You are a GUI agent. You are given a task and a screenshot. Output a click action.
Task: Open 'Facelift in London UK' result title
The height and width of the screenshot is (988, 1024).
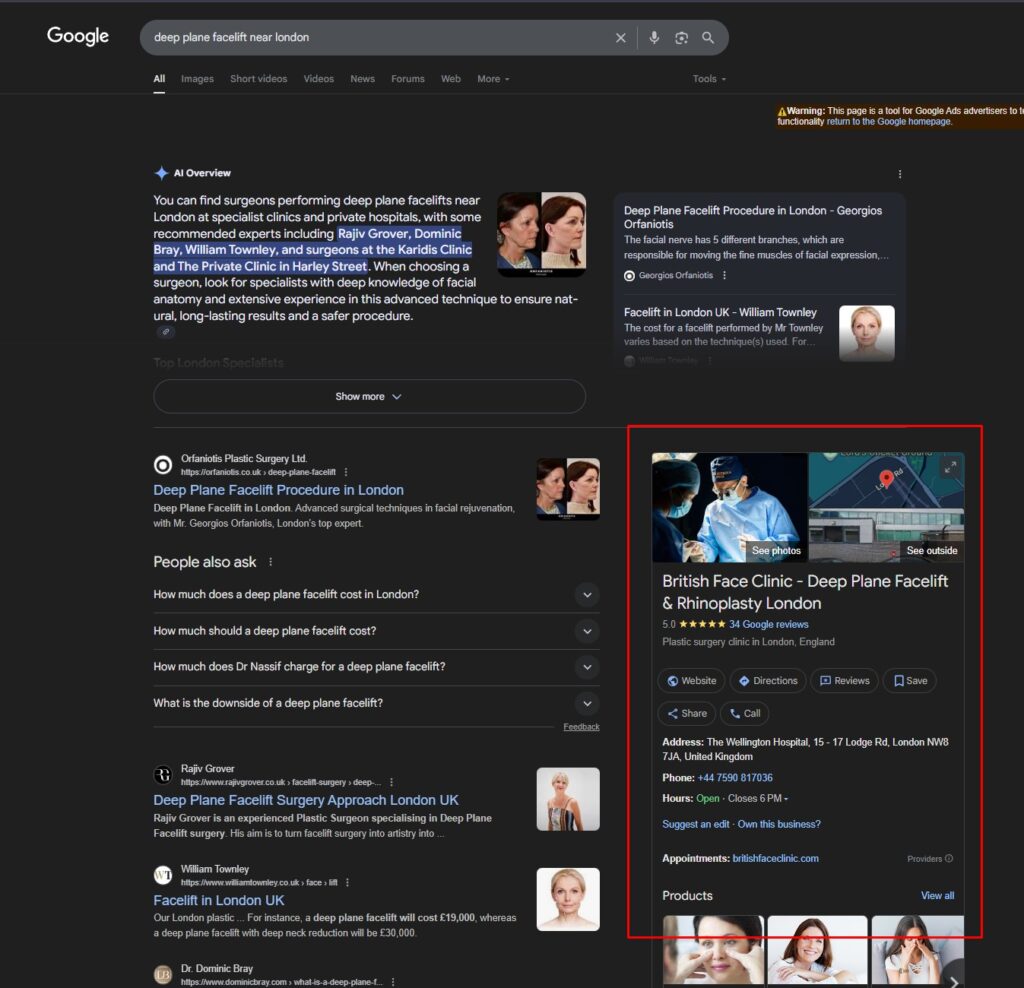[x=219, y=900]
